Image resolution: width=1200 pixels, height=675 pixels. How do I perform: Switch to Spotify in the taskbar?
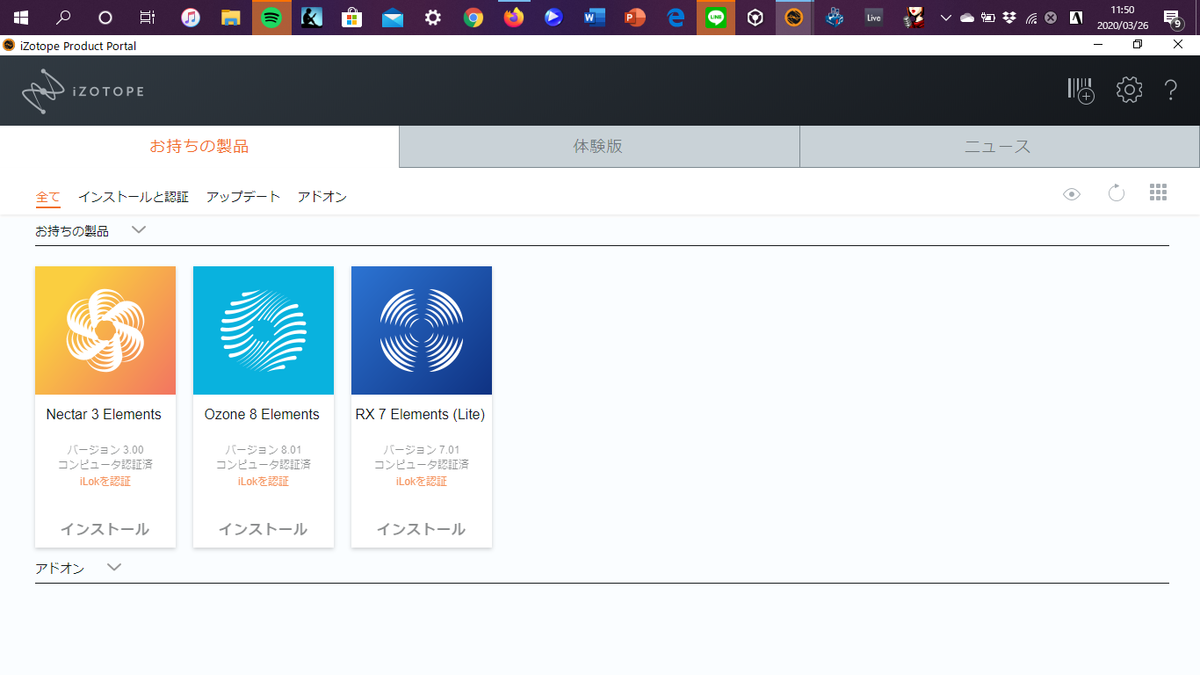tap(271, 17)
